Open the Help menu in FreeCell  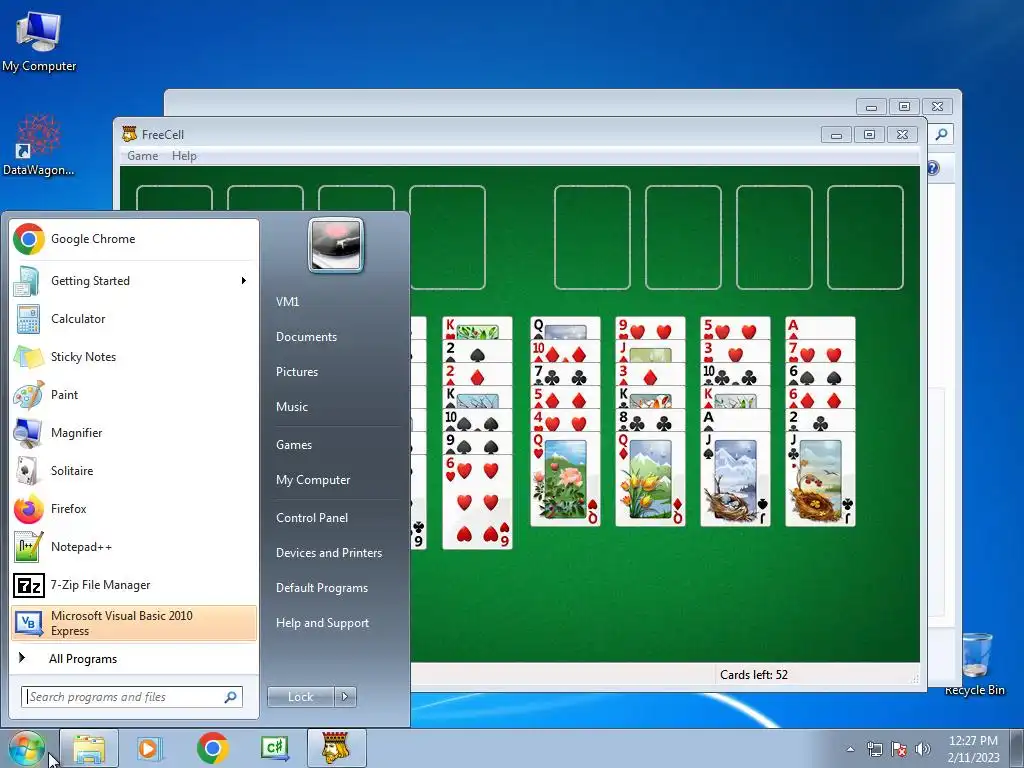184,156
